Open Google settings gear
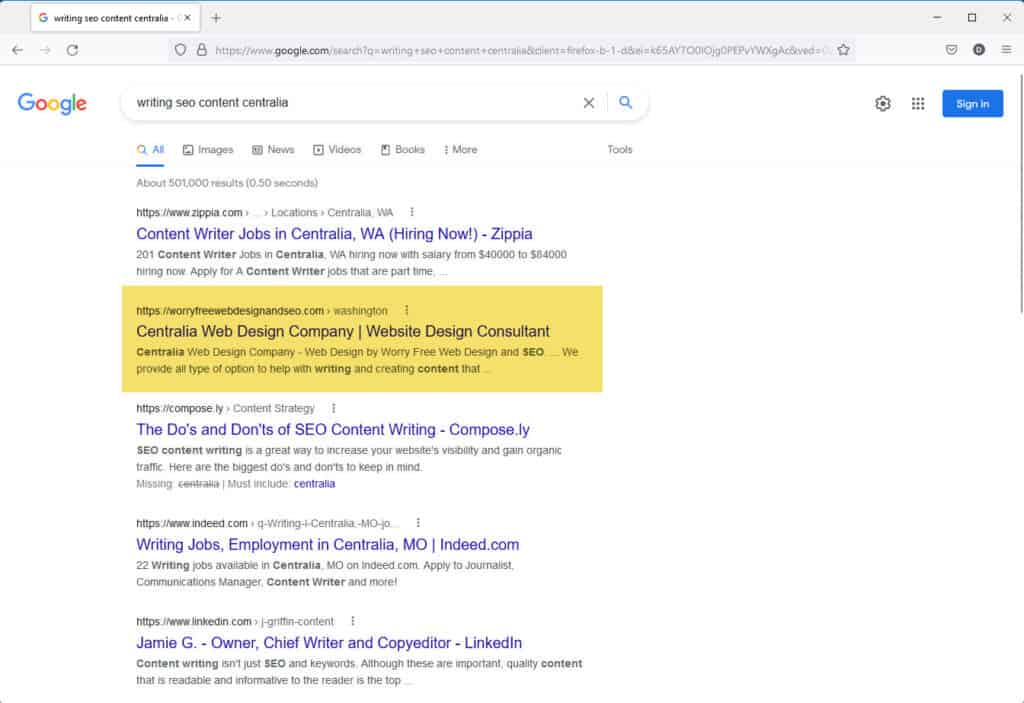 [x=883, y=103]
